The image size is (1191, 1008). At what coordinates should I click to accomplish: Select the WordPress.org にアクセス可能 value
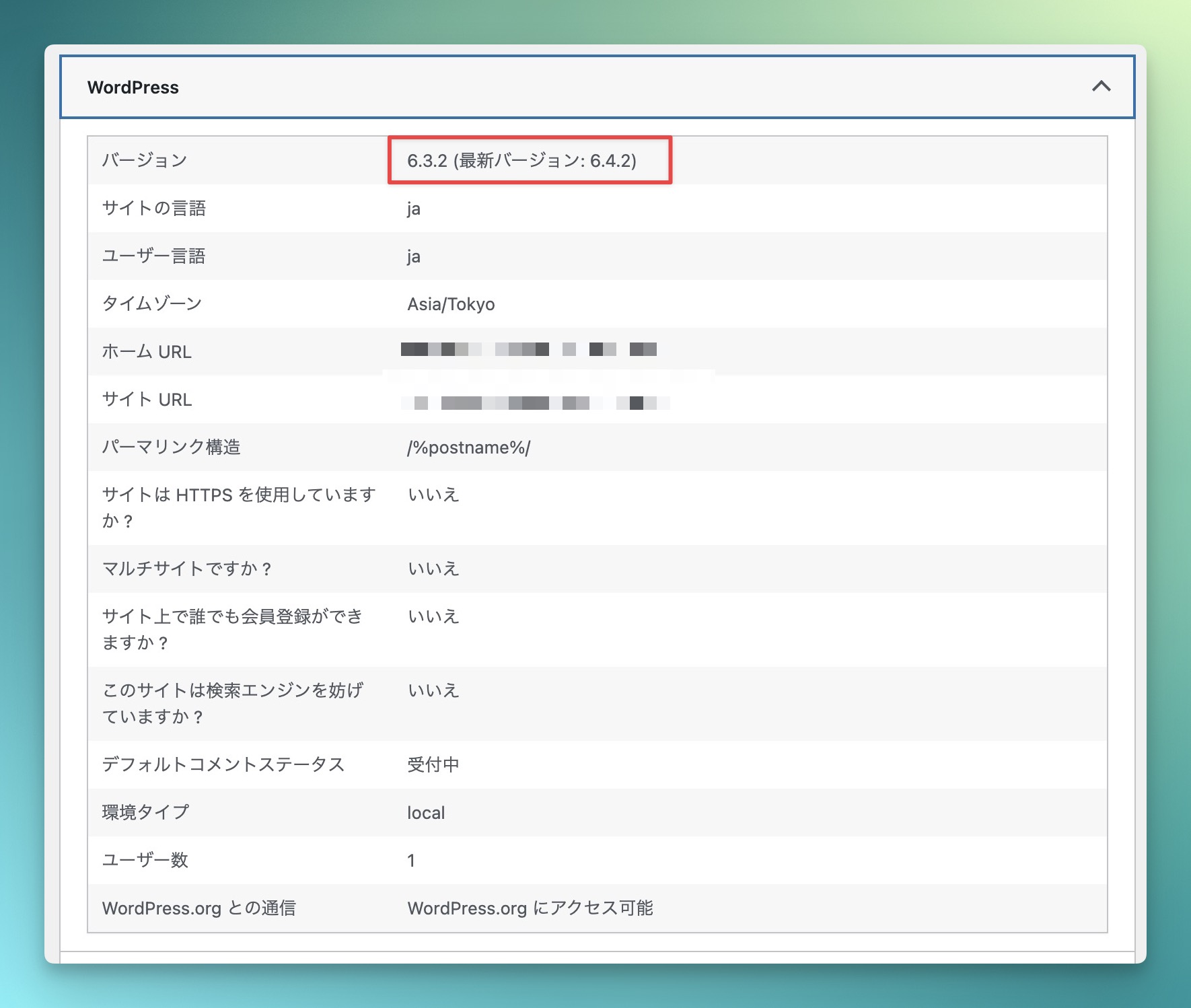click(x=530, y=908)
